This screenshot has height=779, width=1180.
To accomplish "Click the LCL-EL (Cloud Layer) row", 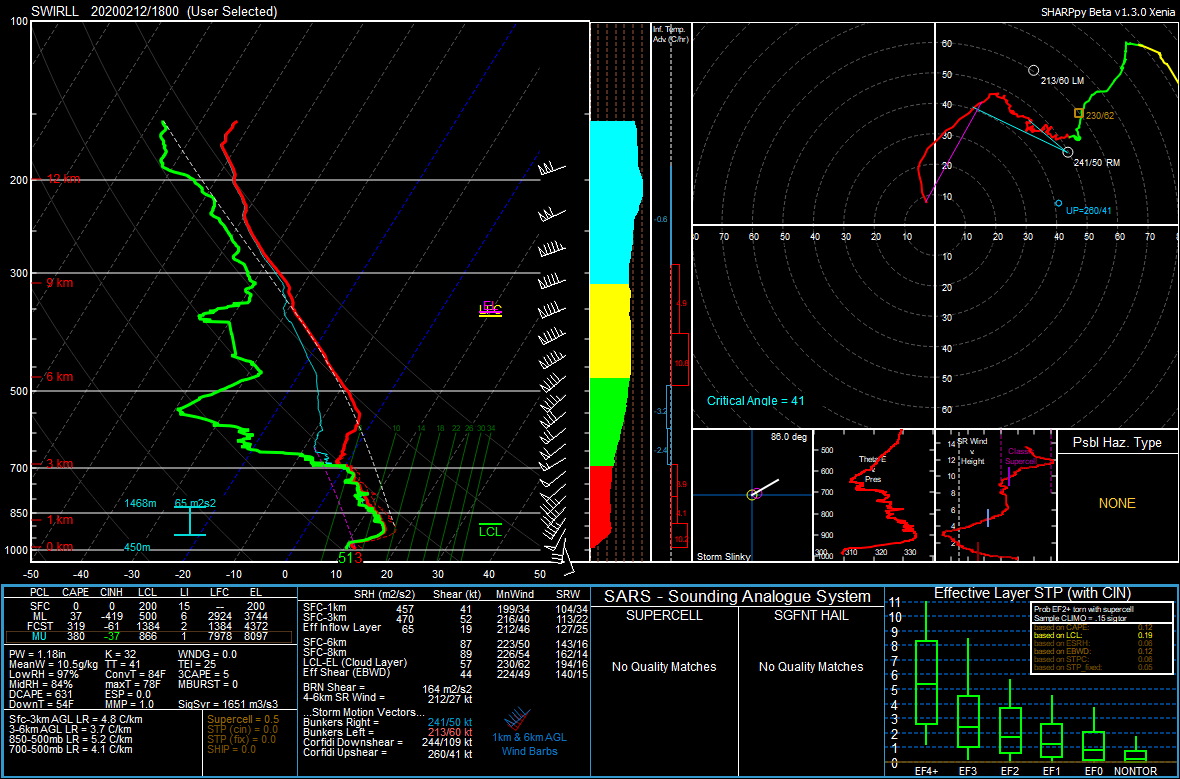I will (x=446, y=664).
